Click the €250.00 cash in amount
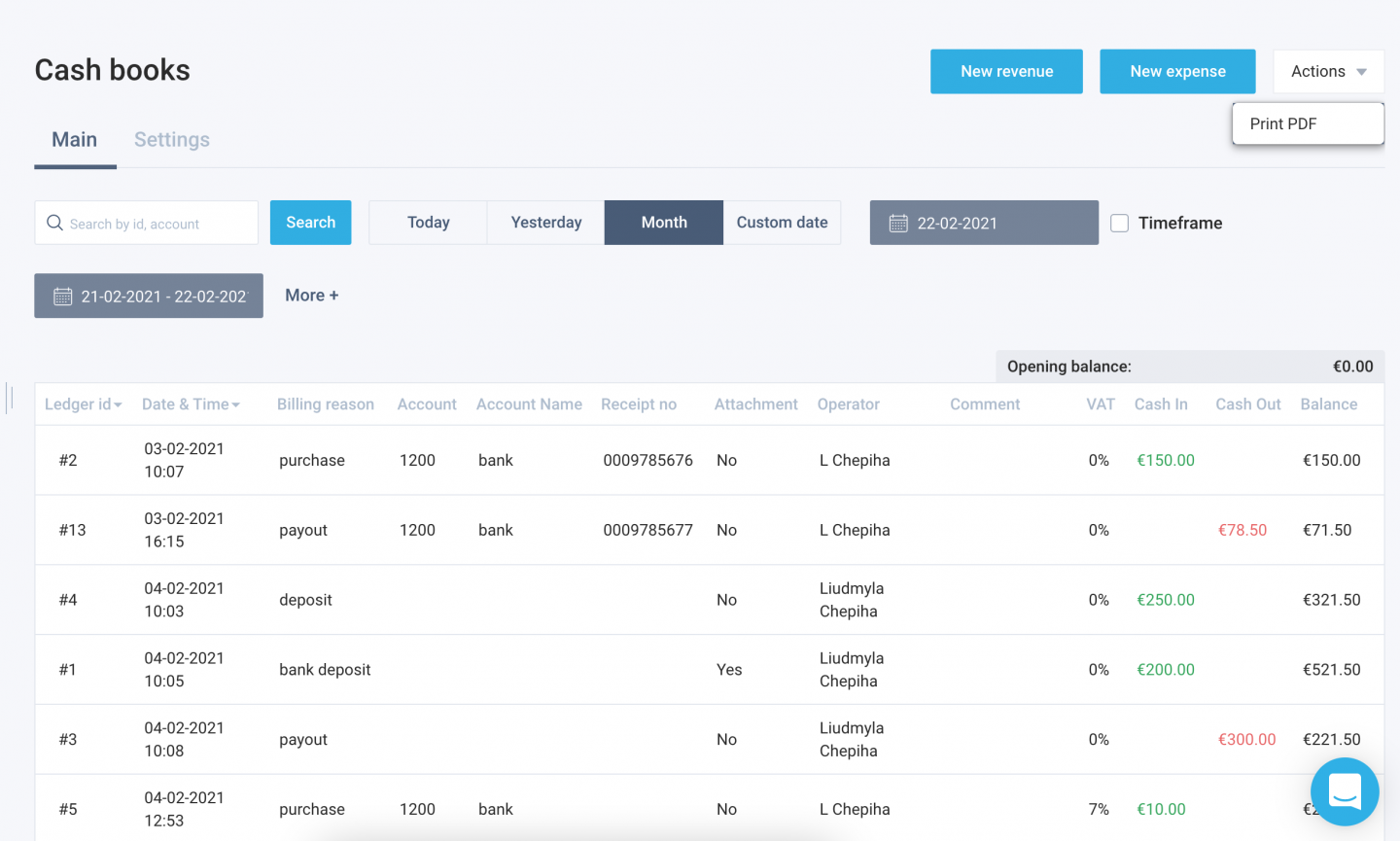The height and width of the screenshot is (841, 1400). (x=1166, y=600)
